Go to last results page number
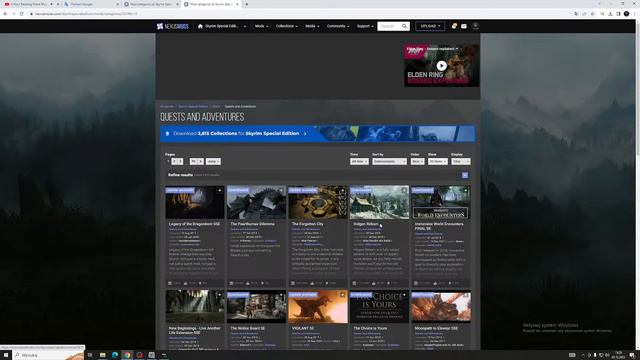640x360 pixels. click(193, 162)
